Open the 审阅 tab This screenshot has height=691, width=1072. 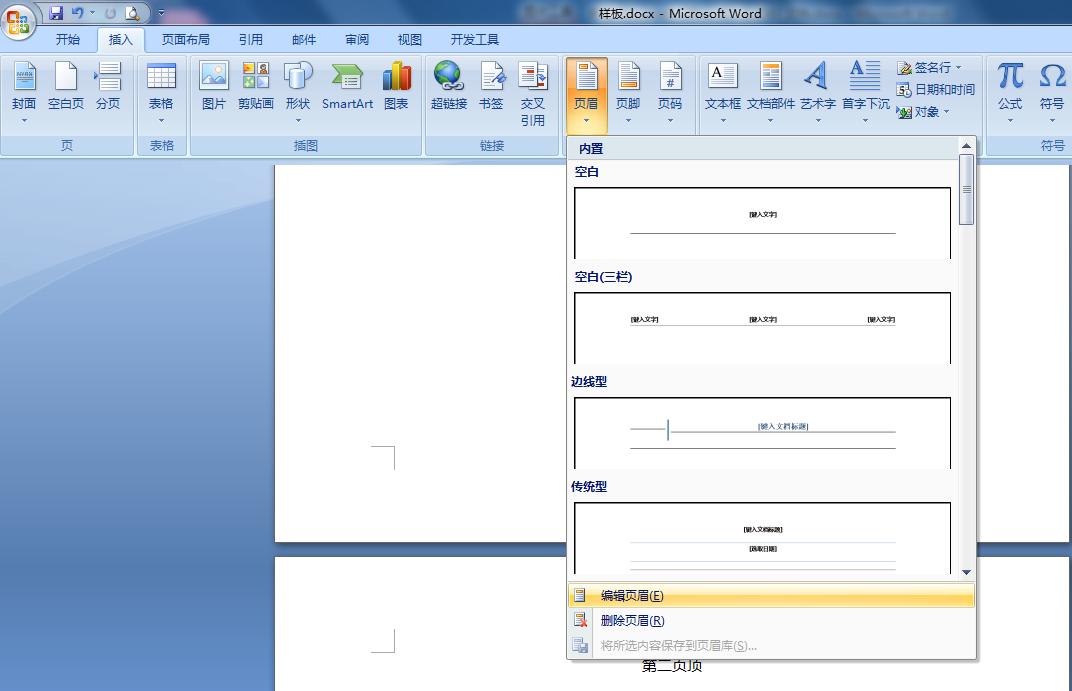click(x=357, y=40)
